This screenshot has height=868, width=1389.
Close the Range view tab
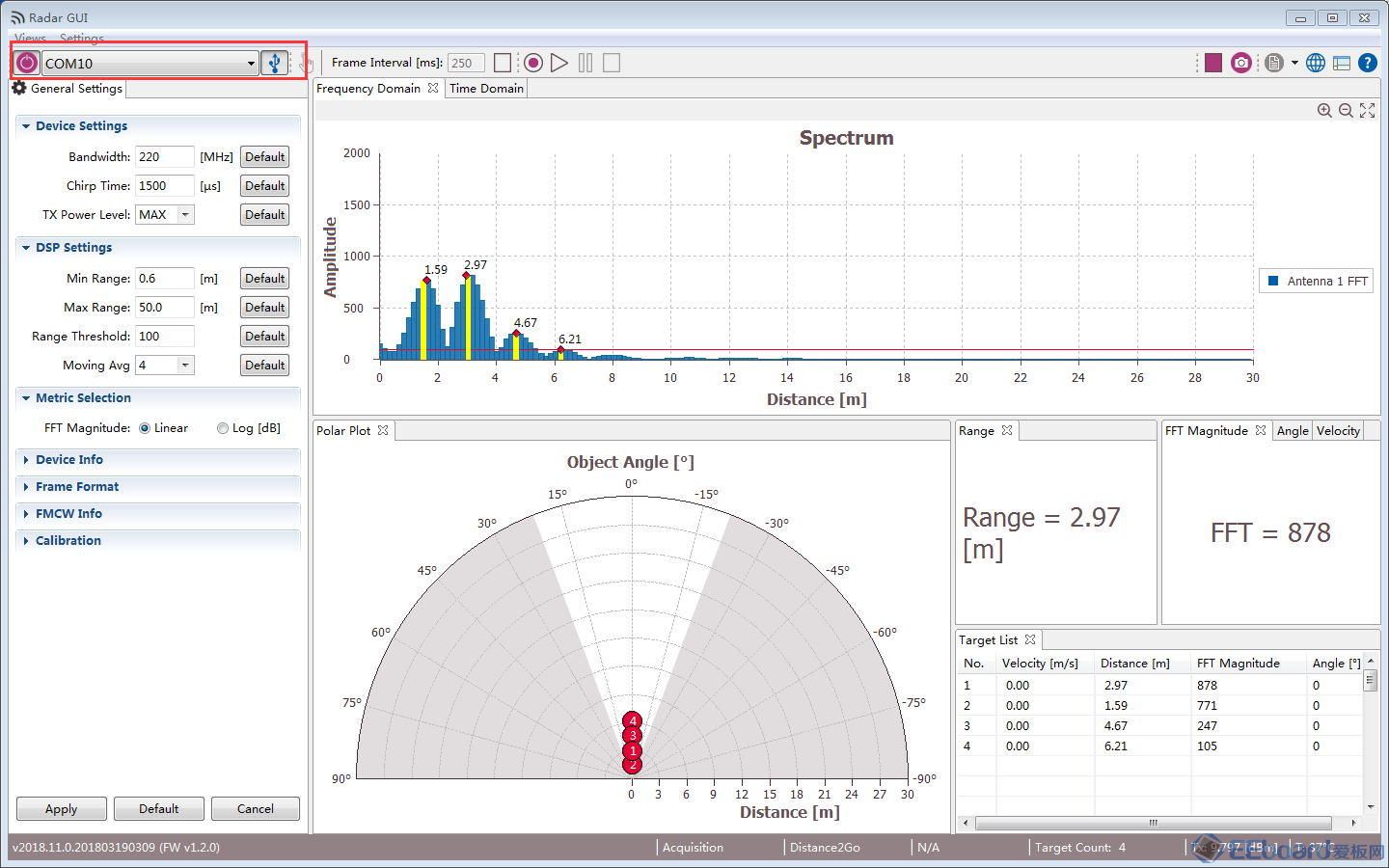pyautogui.click(x=1007, y=430)
